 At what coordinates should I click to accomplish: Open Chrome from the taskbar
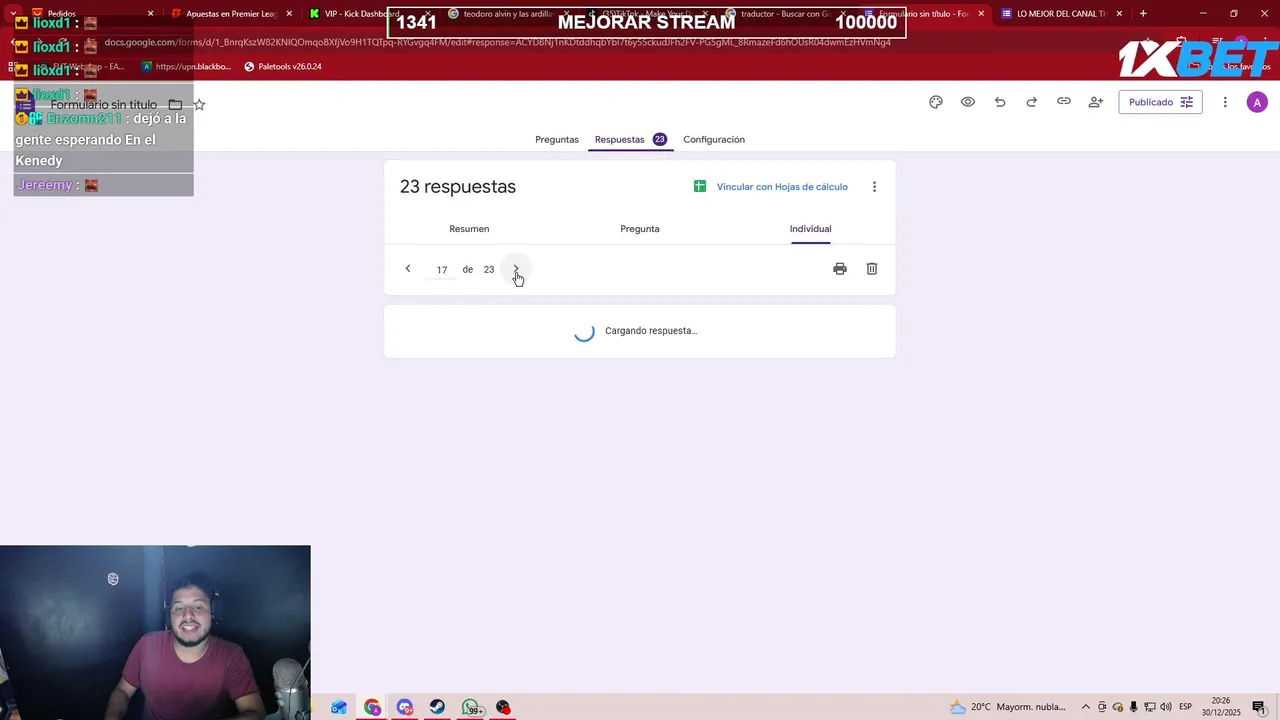click(x=373, y=707)
